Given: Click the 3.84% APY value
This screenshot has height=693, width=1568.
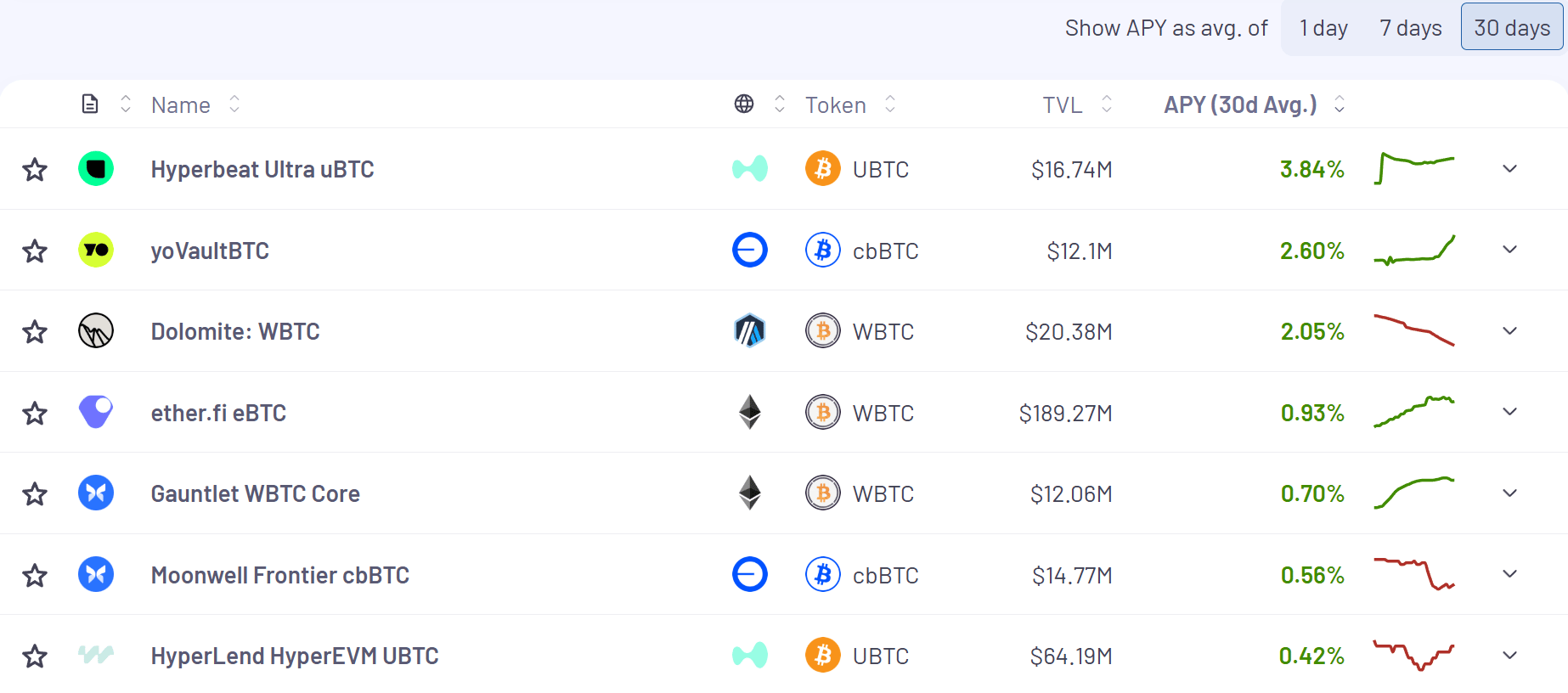Looking at the screenshot, I should point(1312,169).
